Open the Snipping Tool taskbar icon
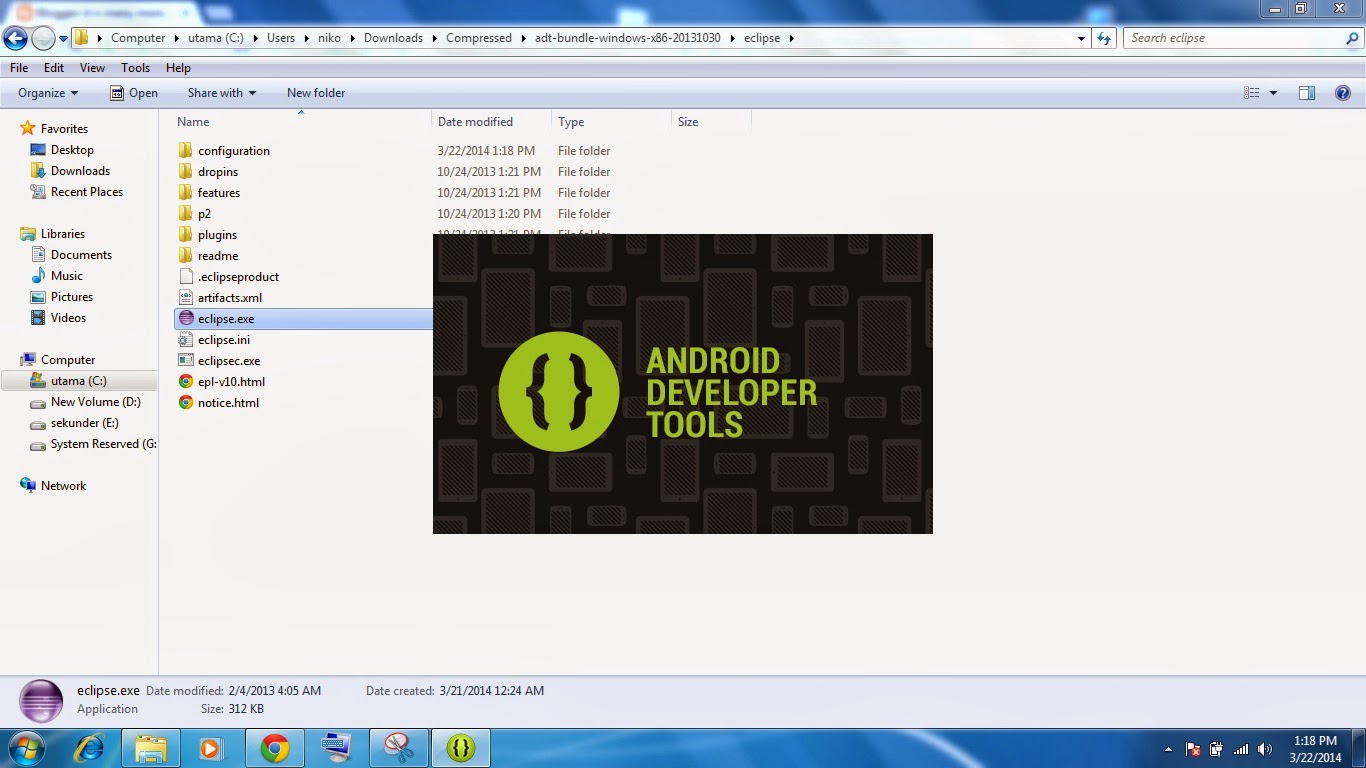Image resolution: width=1366 pixels, height=768 pixels. 399,747
